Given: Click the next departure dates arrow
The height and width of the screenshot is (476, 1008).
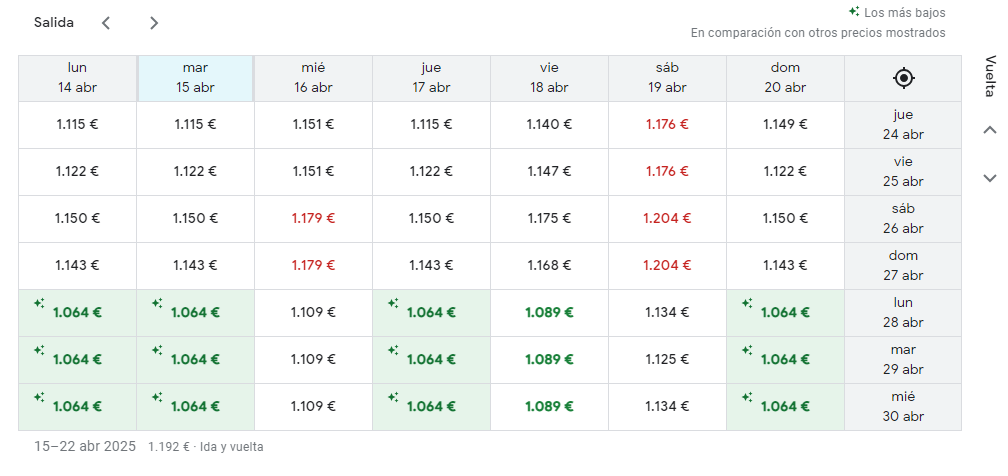Looking at the screenshot, I should pos(154,23).
